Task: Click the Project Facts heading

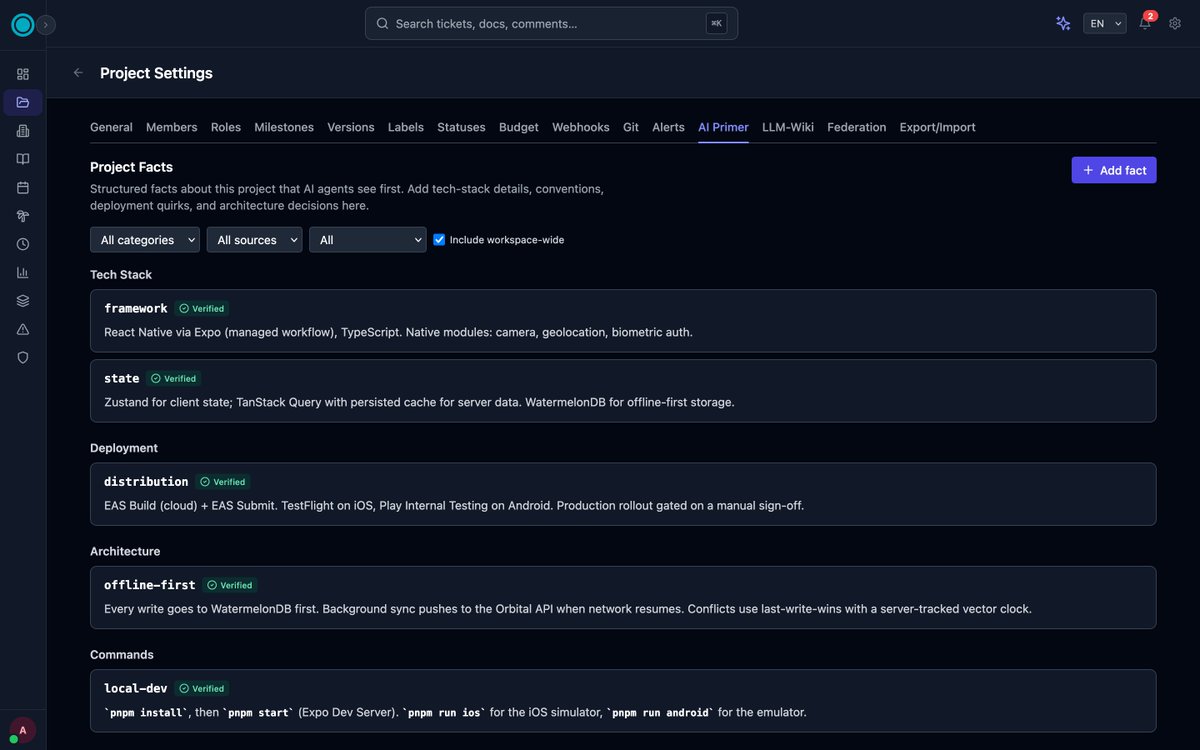Action: coord(131,167)
